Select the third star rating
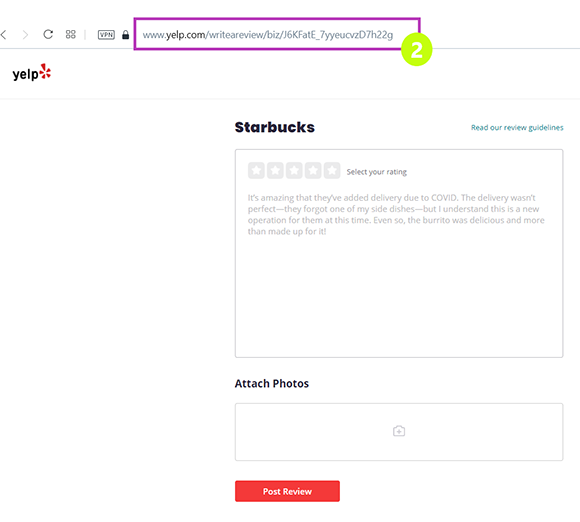 pyautogui.click(x=294, y=171)
